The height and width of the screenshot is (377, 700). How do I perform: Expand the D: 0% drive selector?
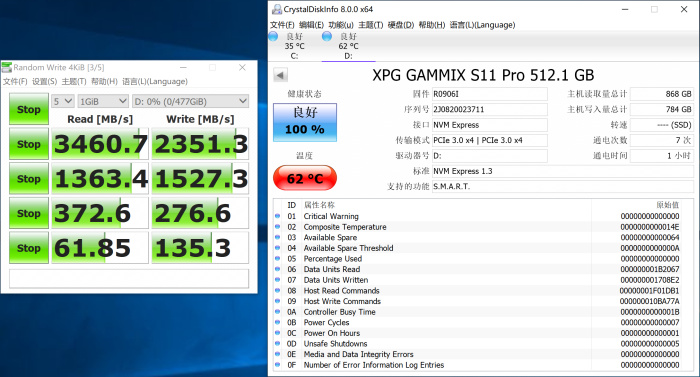coord(191,101)
